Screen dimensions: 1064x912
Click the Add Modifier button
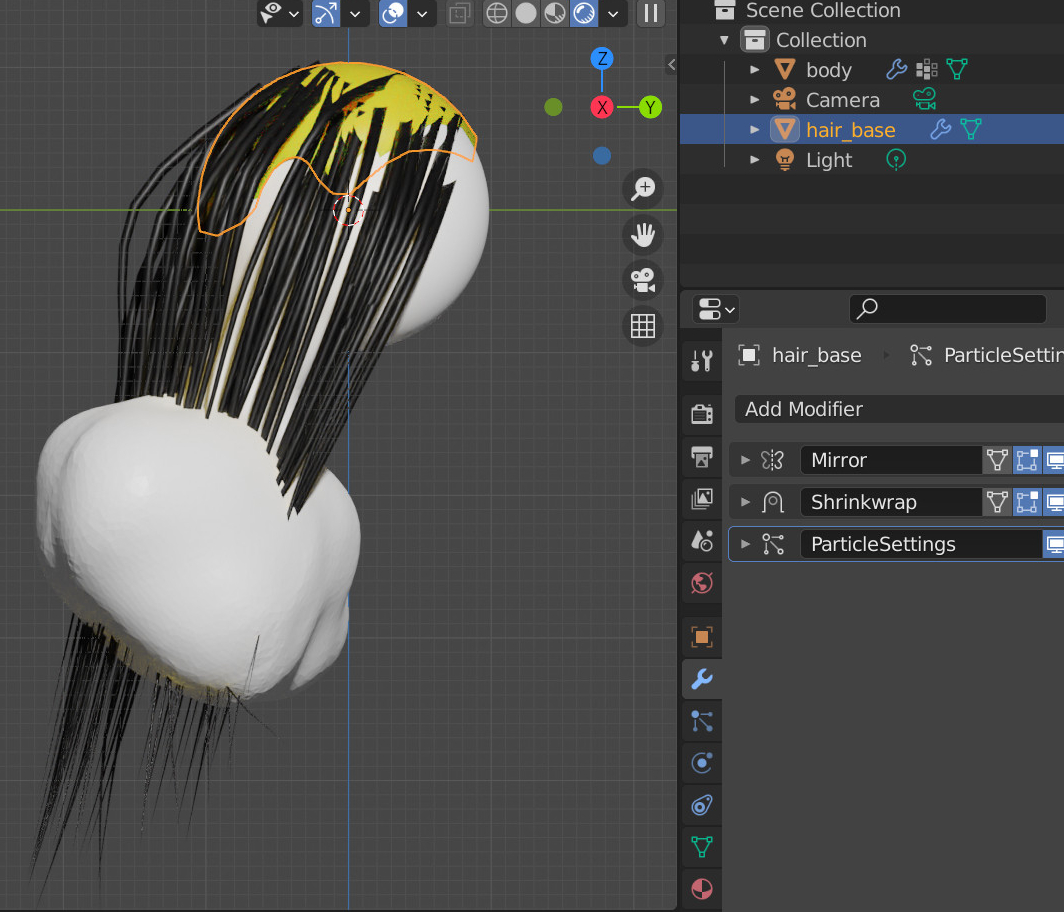click(x=900, y=409)
